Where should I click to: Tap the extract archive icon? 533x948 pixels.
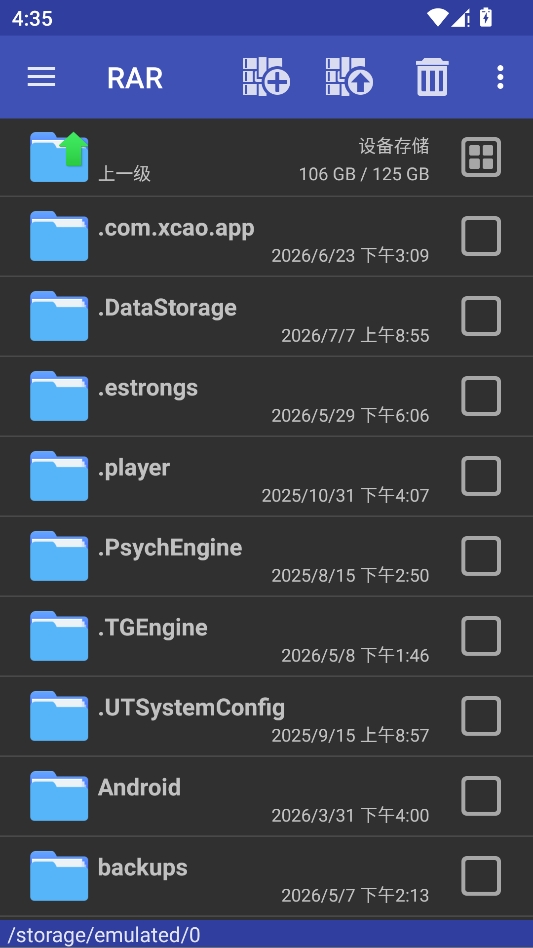coord(349,77)
